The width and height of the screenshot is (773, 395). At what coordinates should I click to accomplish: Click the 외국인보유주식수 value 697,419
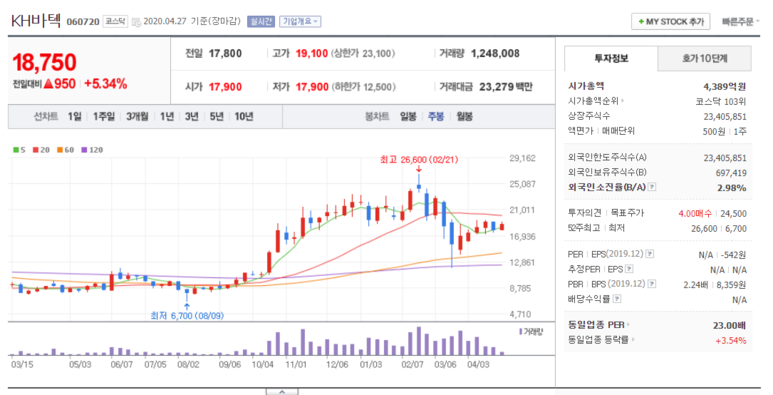(x=731, y=173)
